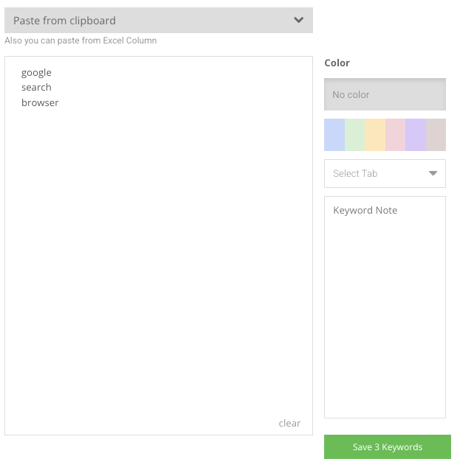Click the search keyword line
Image resolution: width=457 pixels, height=473 pixels.
tap(36, 87)
